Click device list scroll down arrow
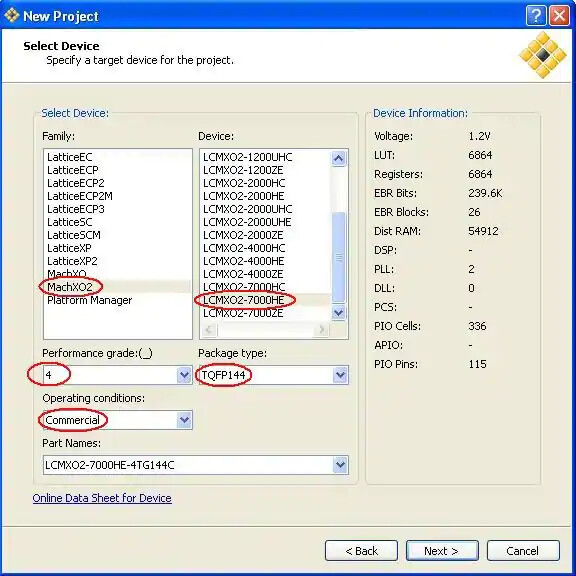Viewport: 576px width, 576px height. coord(338,313)
